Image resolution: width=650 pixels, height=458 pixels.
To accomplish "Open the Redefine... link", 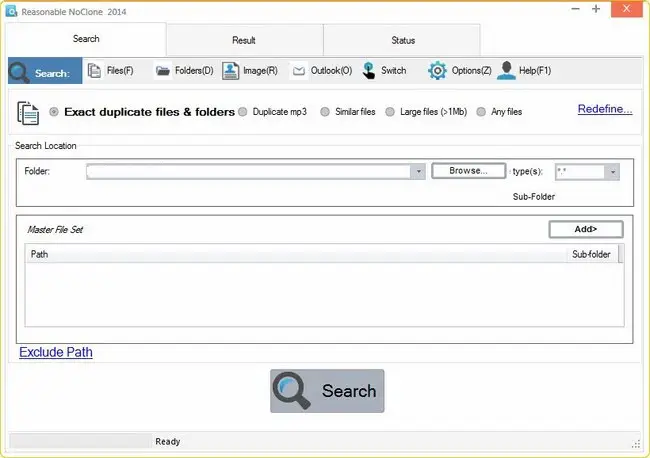I will (x=605, y=109).
